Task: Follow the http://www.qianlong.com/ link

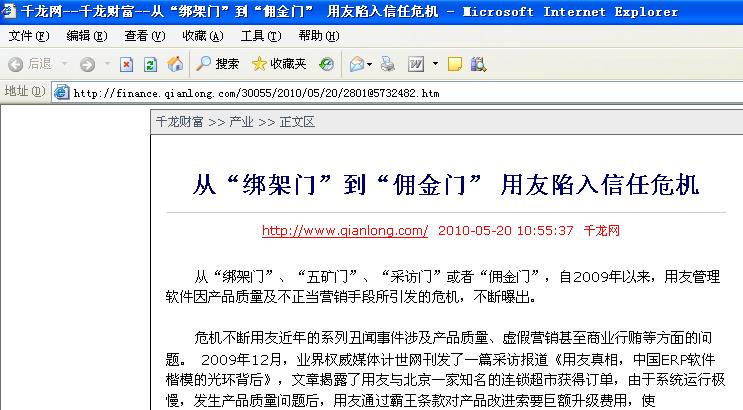Action: (x=345, y=231)
